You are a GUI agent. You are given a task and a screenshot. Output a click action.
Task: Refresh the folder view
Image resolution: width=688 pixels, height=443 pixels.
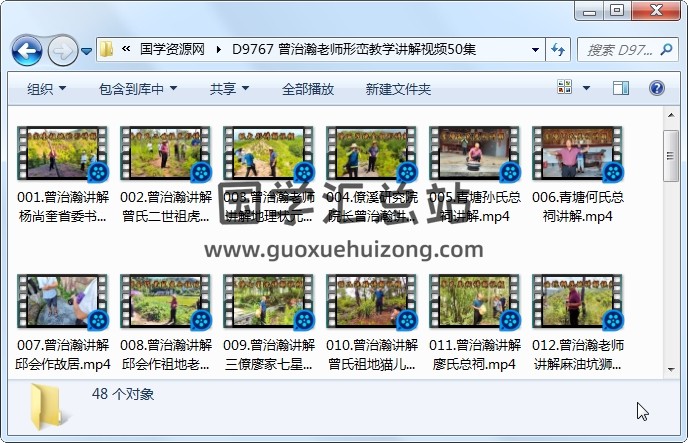click(558, 50)
